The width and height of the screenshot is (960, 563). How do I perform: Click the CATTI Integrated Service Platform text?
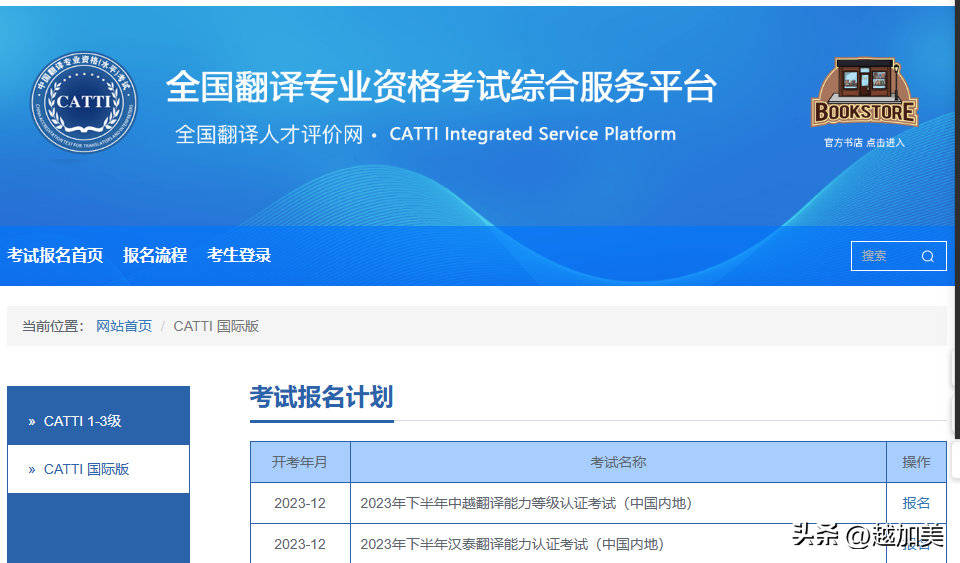533,134
